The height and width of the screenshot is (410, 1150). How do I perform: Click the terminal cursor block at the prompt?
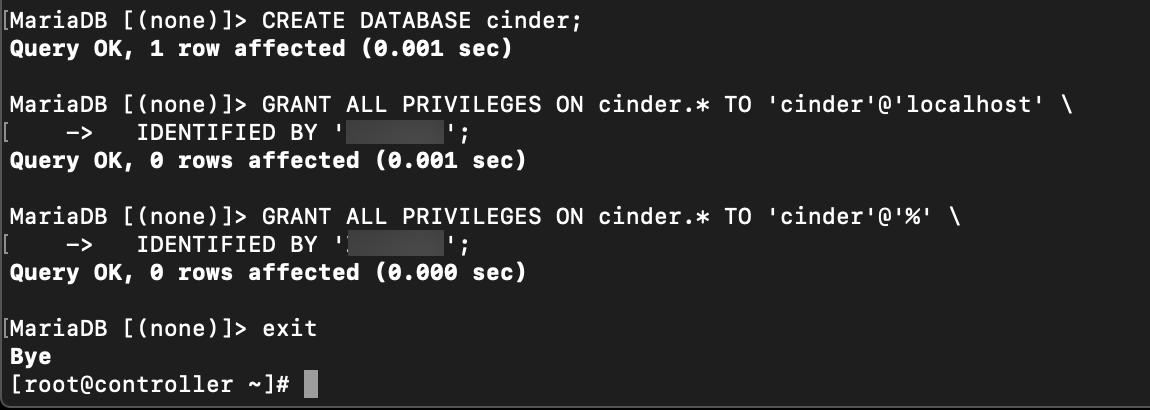coord(311,384)
